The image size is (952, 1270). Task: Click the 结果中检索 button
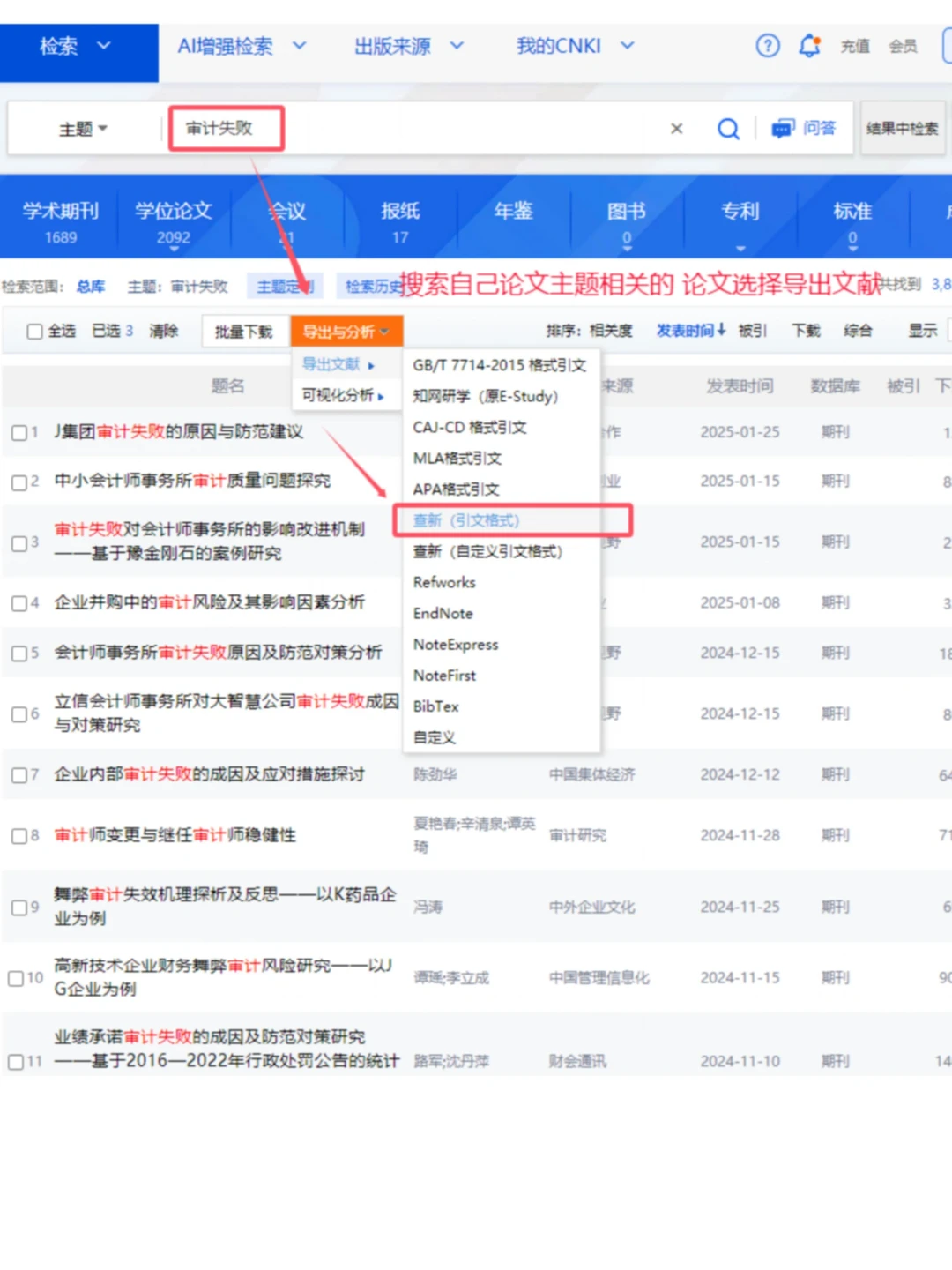(x=902, y=129)
